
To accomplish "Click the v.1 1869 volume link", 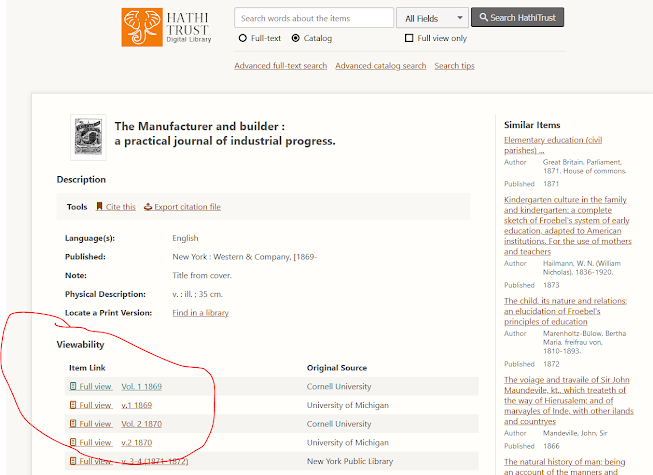I will (137, 405).
